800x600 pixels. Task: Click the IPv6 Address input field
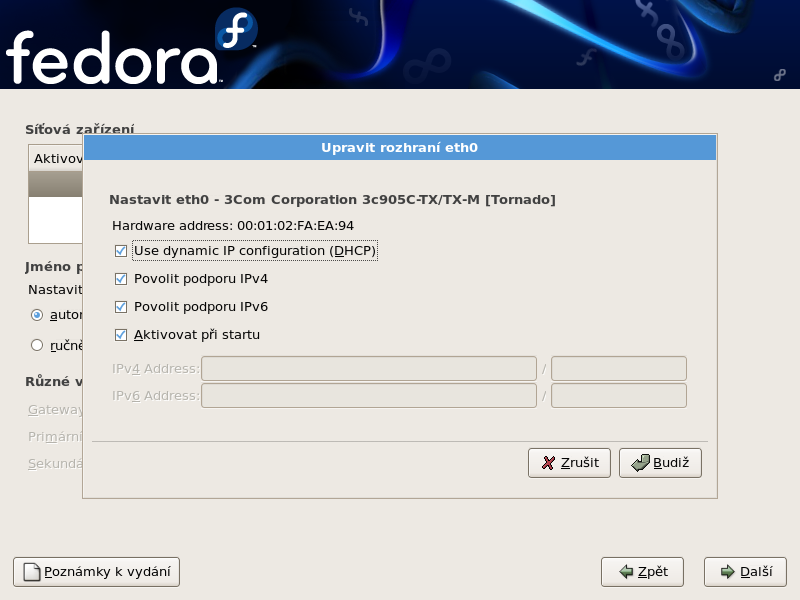point(369,395)
